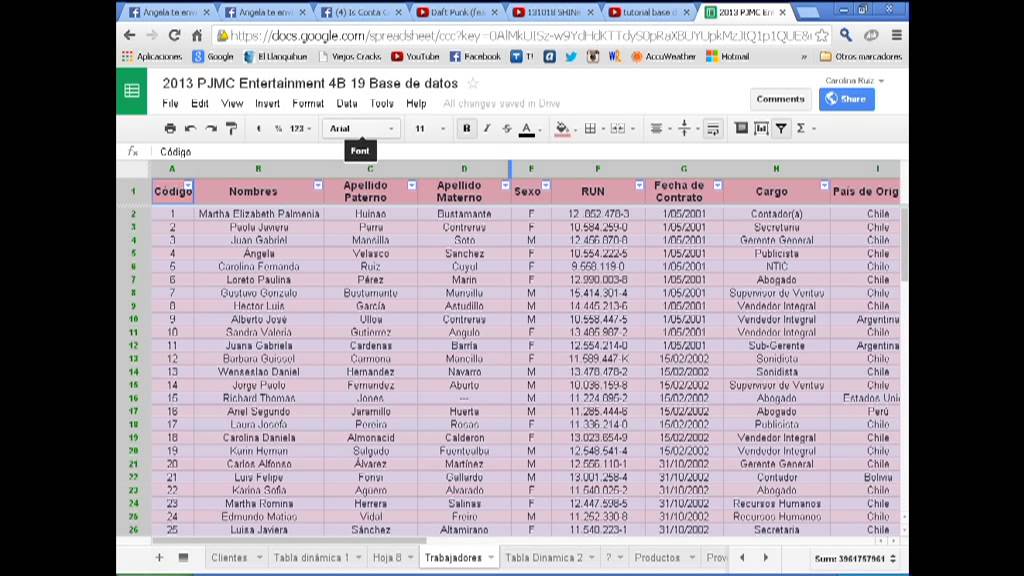Image resolution: width=1024 pixels, height=576 pixels.
Task: Format the cell as currency
Action: coord(259,129)
